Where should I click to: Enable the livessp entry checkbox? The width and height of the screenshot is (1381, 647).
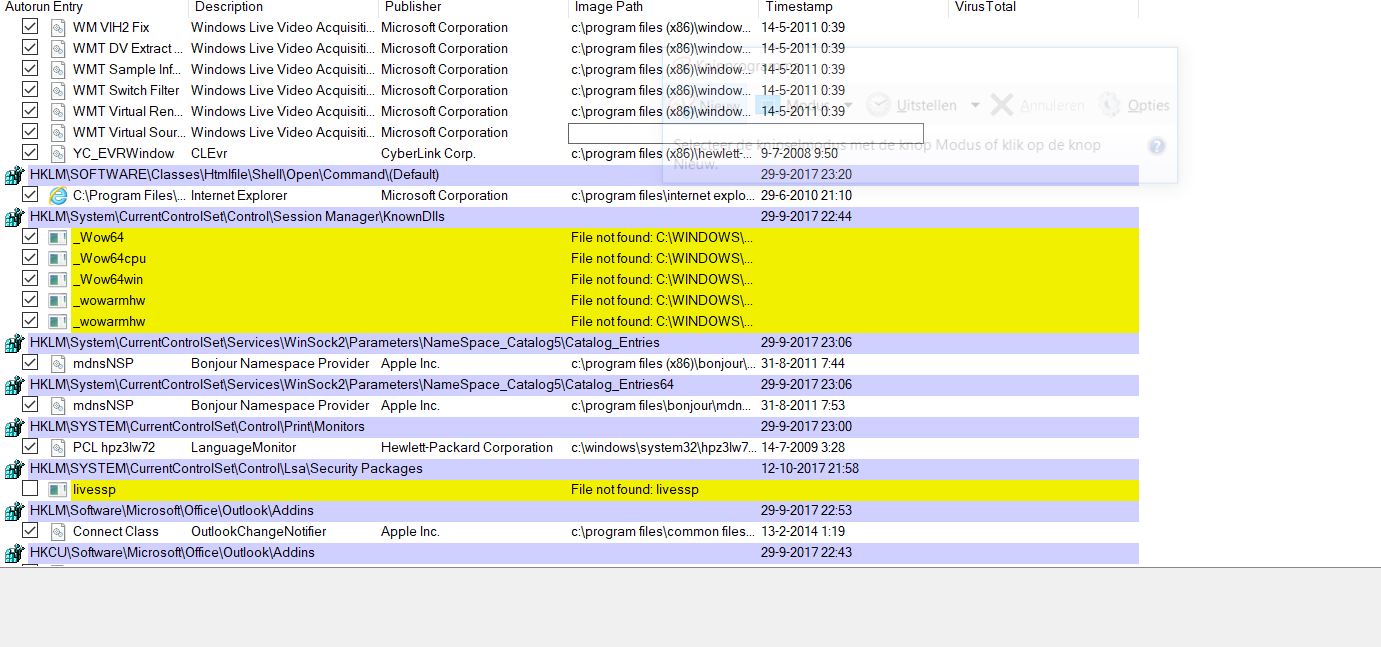pyautogui.click(x=30, y=488)
